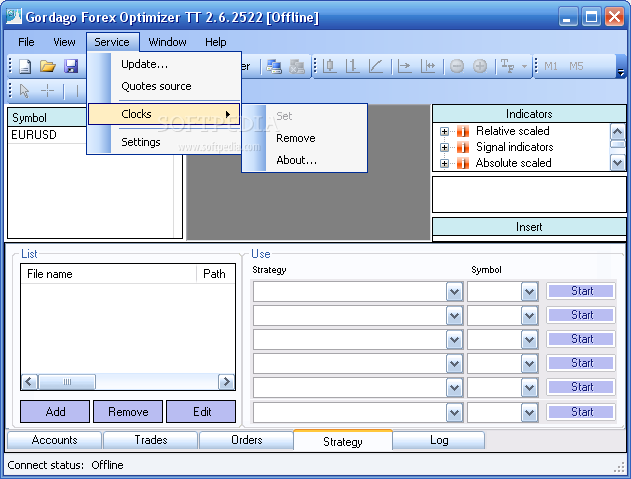Image resolution: width=631 pixels, height=479 pixels.
Task: Click the M5 timeframe button
Action: pos(576,66)
